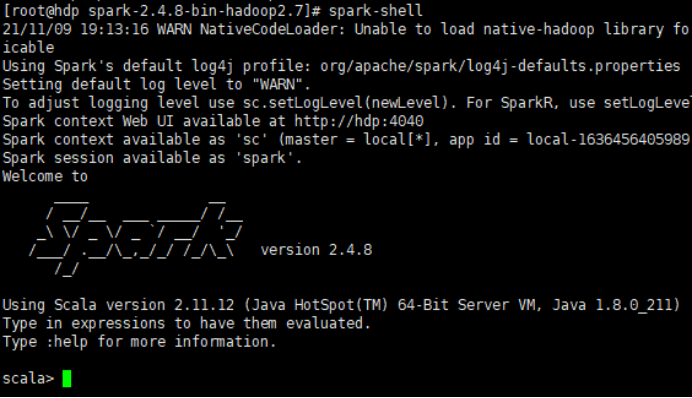The width and height of the screenshot is (692, 398).
Task: Click 'Setting default log level to "WARN".' line
Action: (x=157, y=84)
